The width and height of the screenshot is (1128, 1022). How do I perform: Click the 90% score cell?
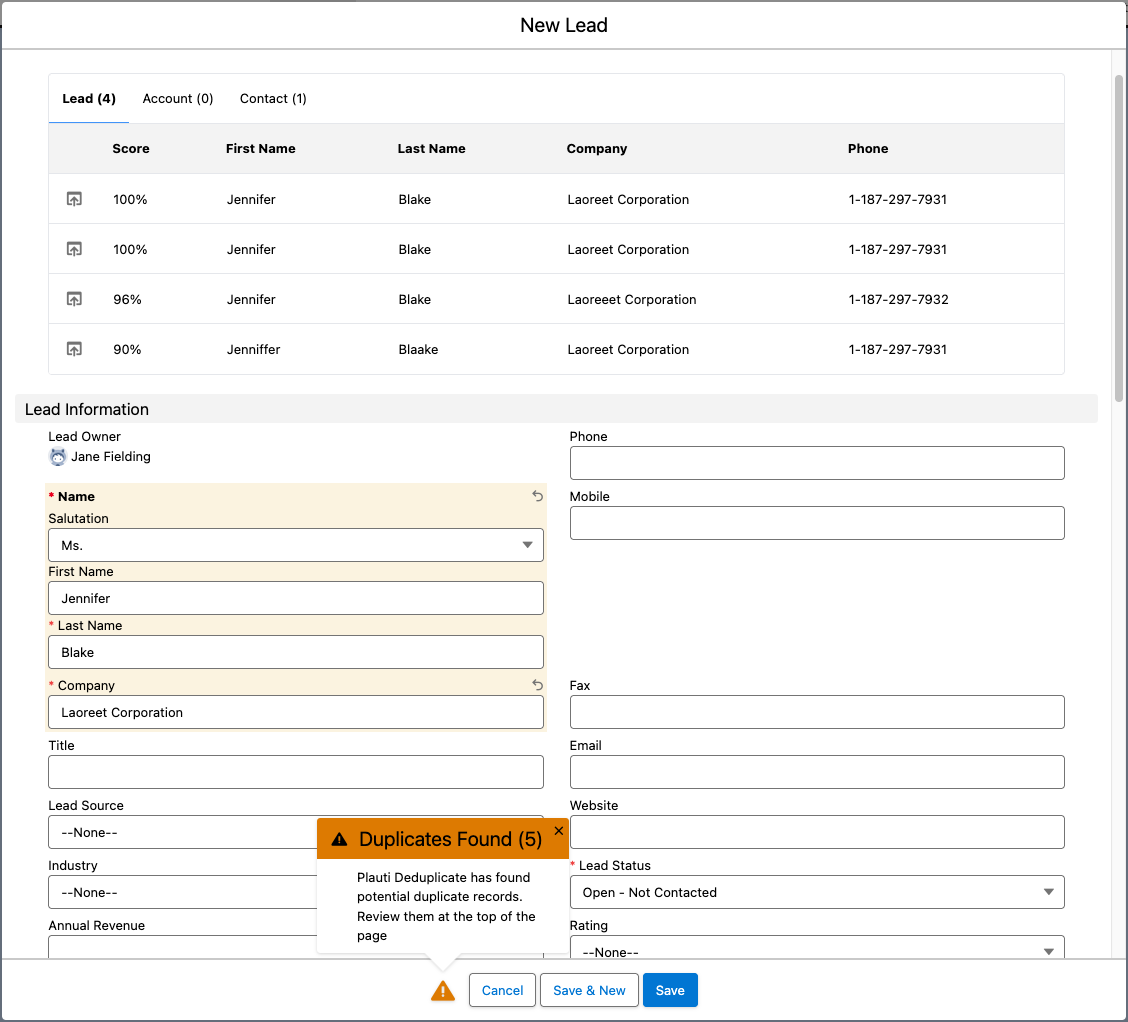127,350
